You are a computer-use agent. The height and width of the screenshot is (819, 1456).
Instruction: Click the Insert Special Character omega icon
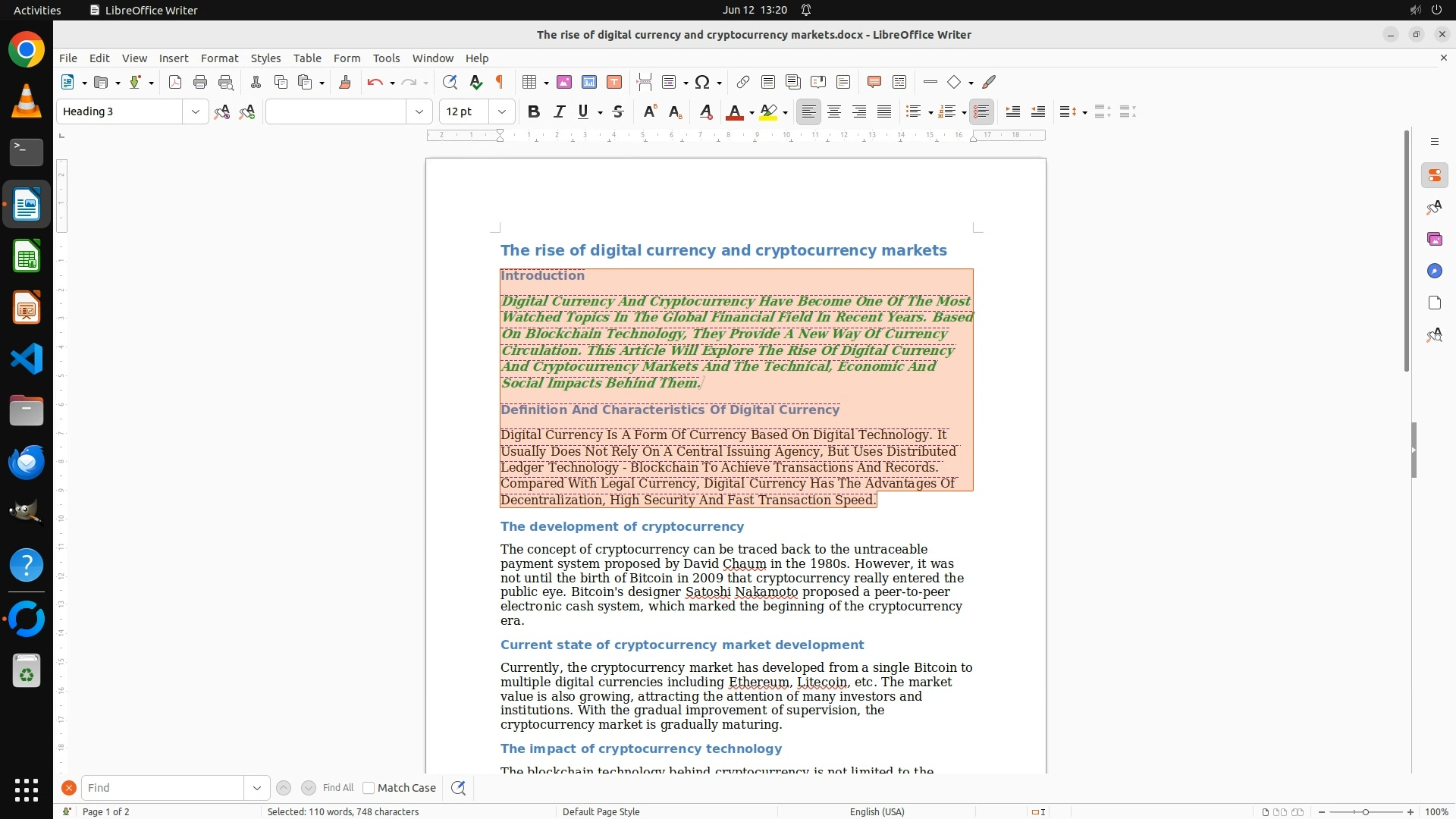pyautogui.click(x=703, y=82)
